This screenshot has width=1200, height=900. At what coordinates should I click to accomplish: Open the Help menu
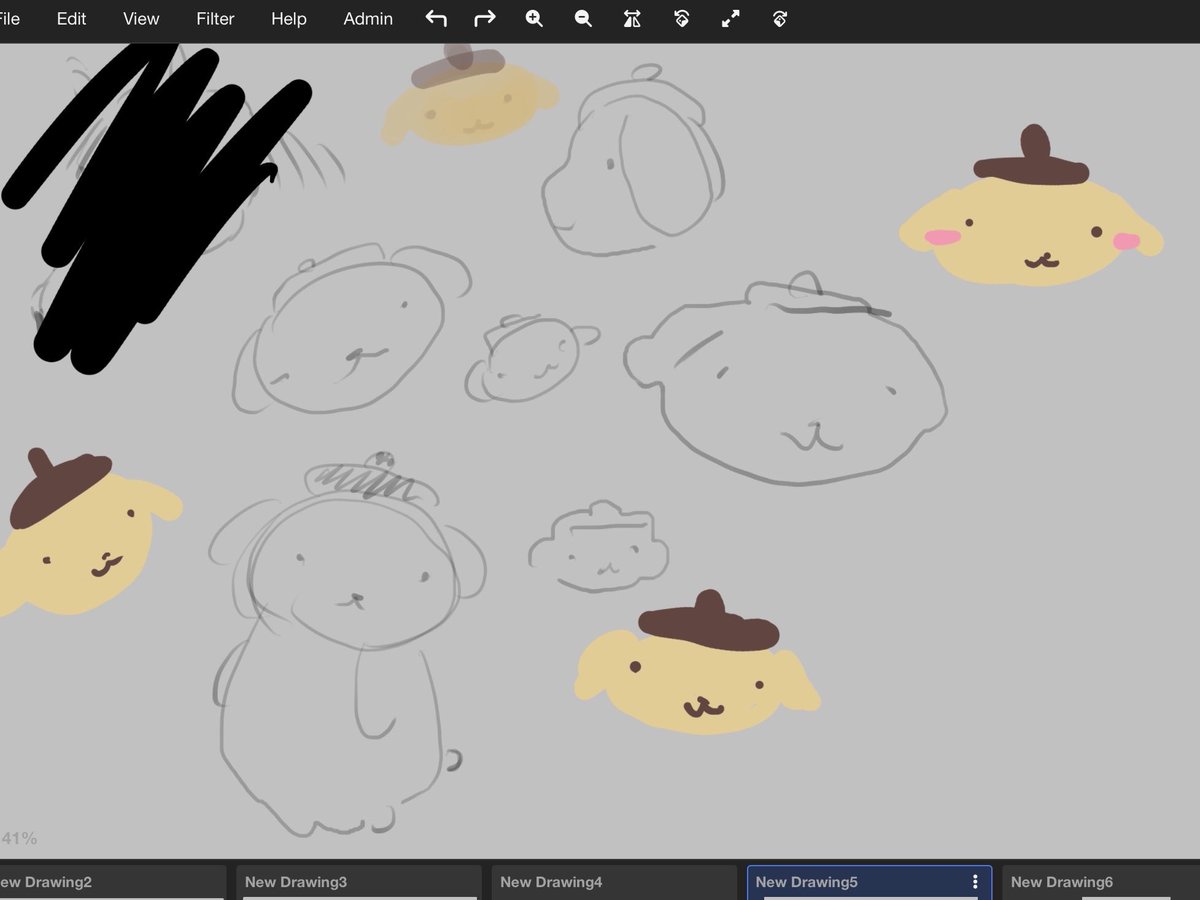(x=289, y=19)
